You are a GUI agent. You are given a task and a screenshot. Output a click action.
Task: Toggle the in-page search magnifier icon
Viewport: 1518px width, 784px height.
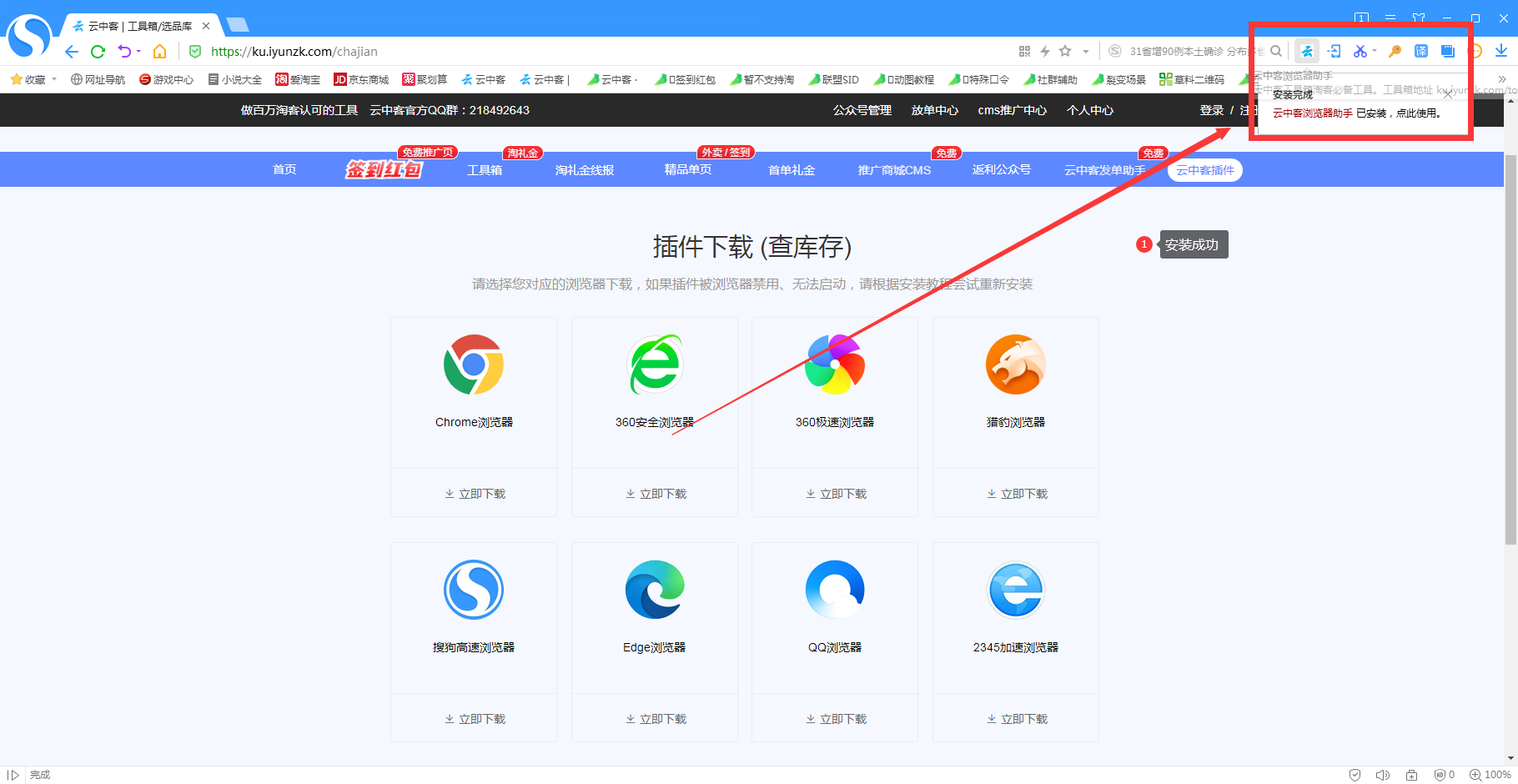click(1277, 51)
